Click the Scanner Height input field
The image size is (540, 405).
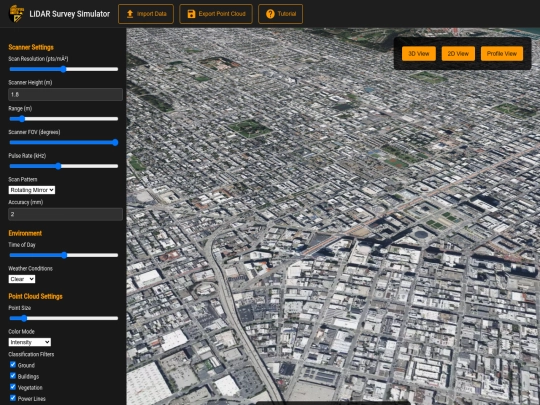click(x=65, y=94)
